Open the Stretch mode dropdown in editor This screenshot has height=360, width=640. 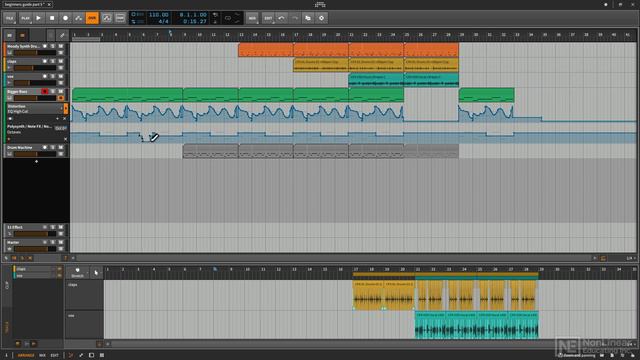pyautogui.click(x=78, y=273)
